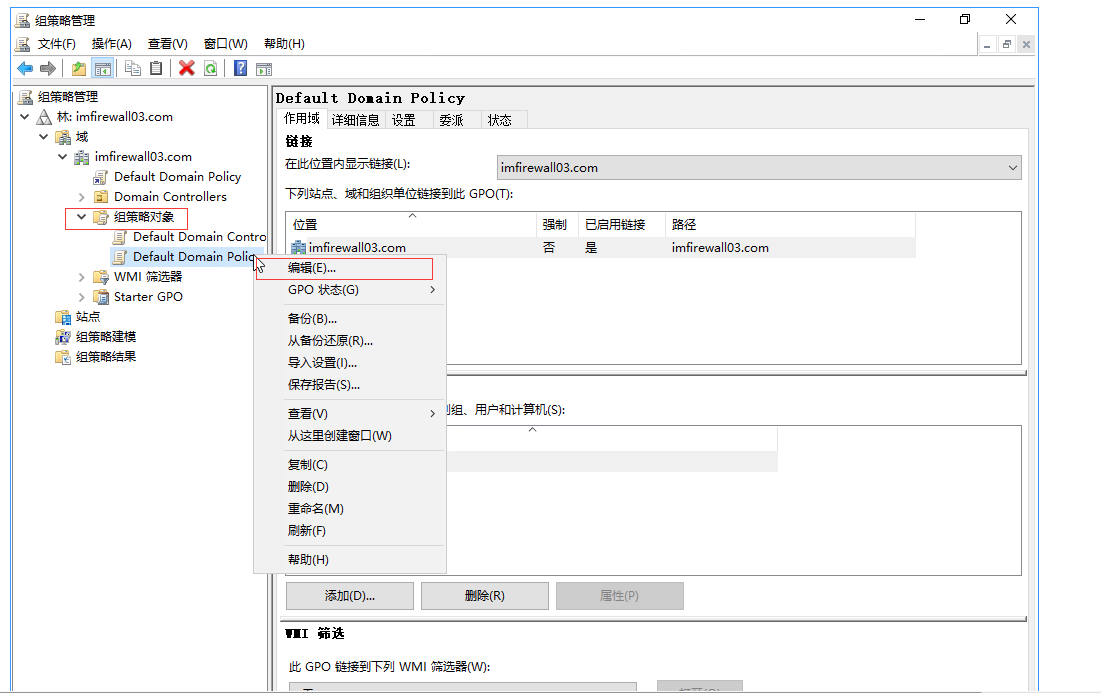Image resolution: width=1101 pixels, height=693 pixels.
Task: Expand the WMI 筛选器 tree node
Action: (x=82, y=277)
